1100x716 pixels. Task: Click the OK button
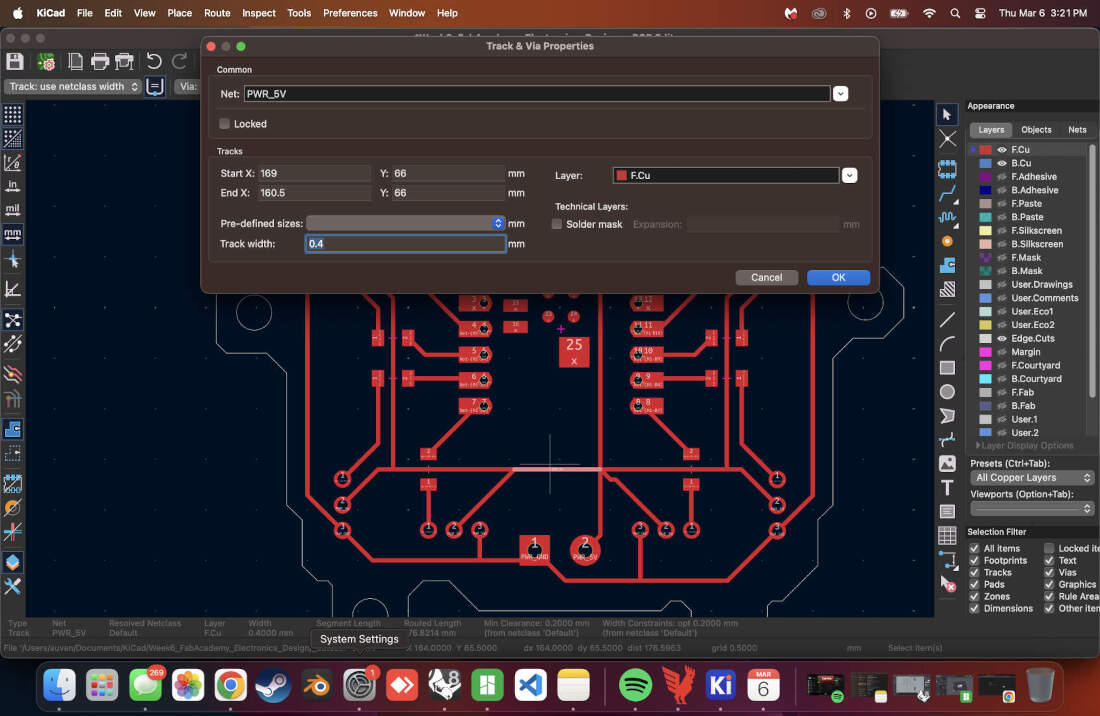click(838, 278)
